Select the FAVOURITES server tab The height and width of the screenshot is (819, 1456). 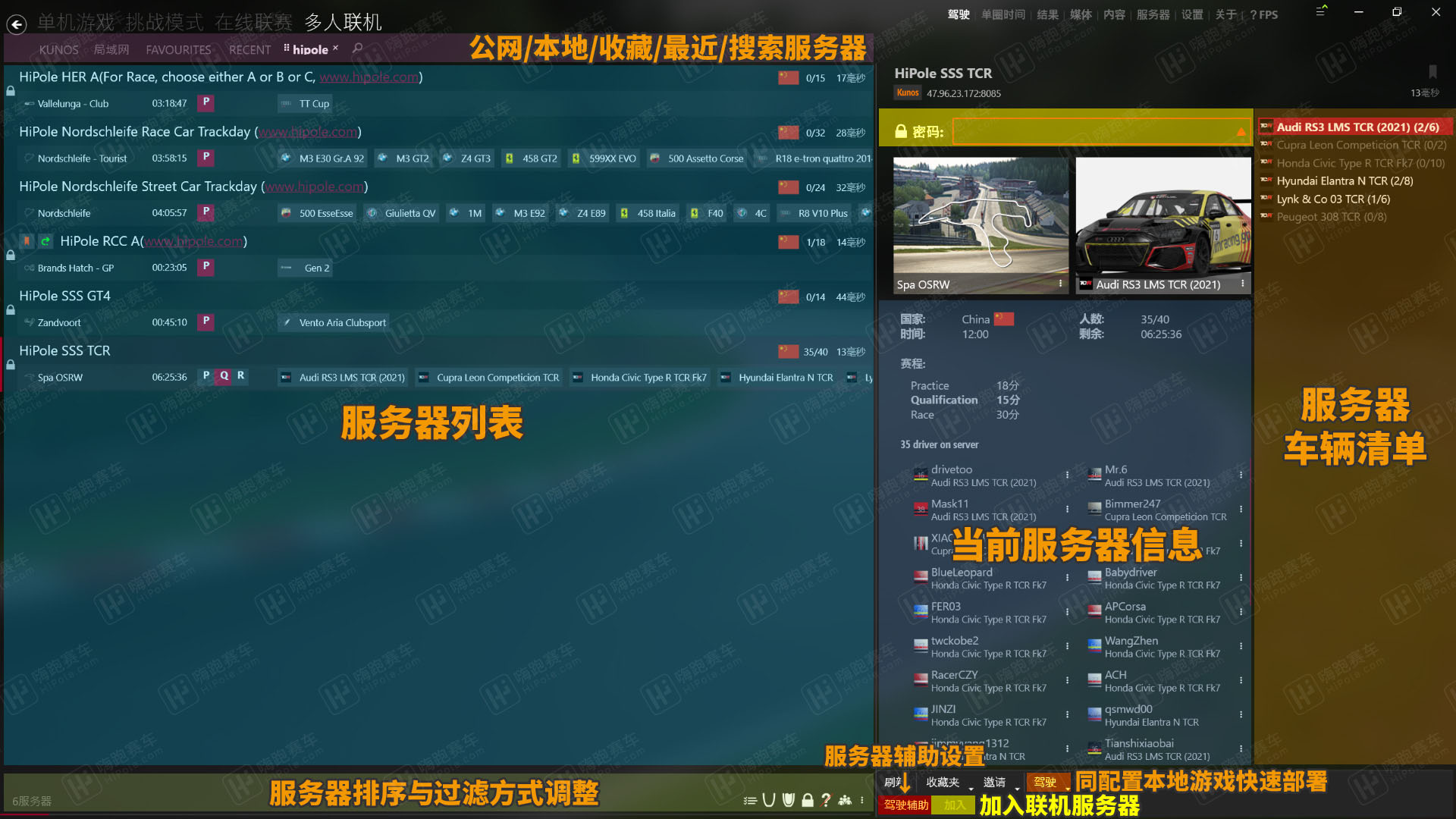(x=178, y=49)
